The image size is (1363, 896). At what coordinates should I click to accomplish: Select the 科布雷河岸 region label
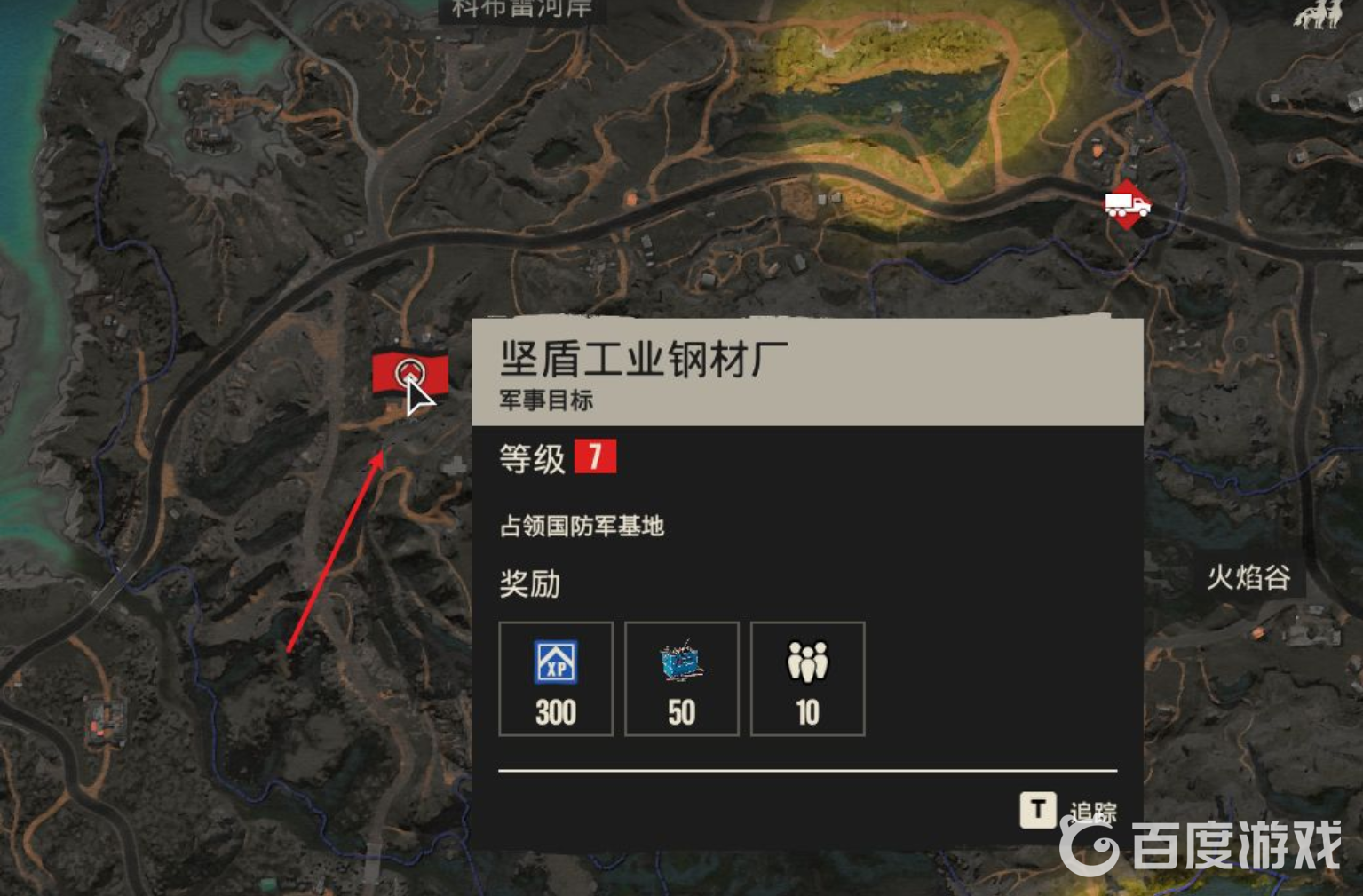[x=522, y=10]
